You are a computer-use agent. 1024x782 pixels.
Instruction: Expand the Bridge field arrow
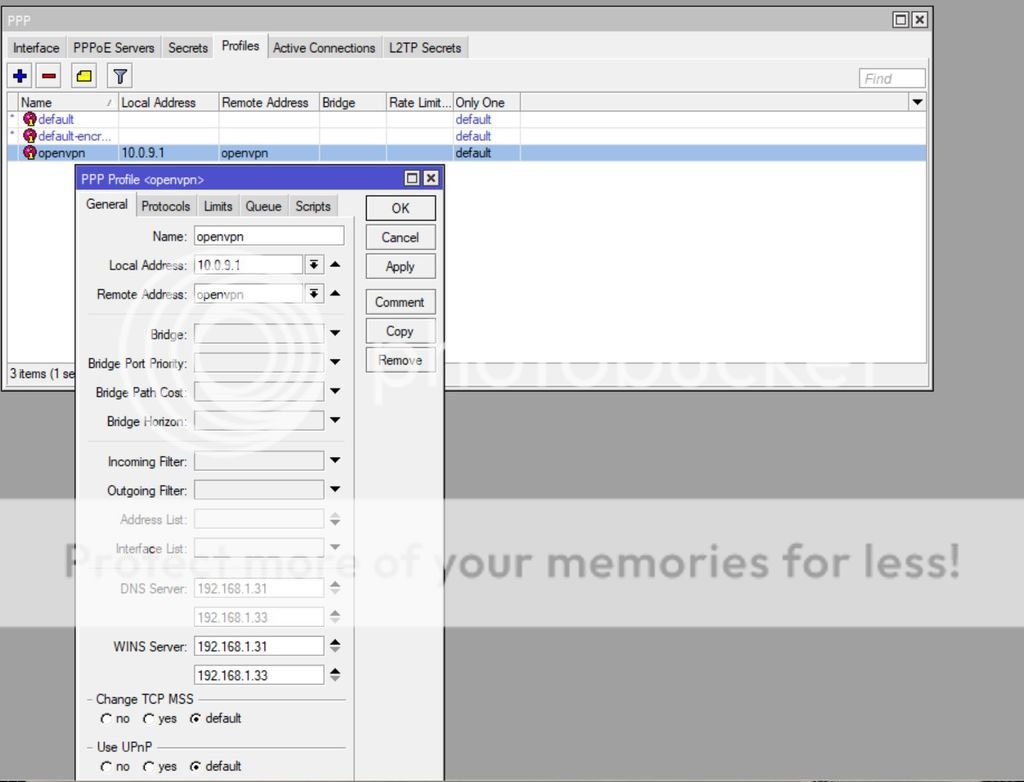pos(335,334)
